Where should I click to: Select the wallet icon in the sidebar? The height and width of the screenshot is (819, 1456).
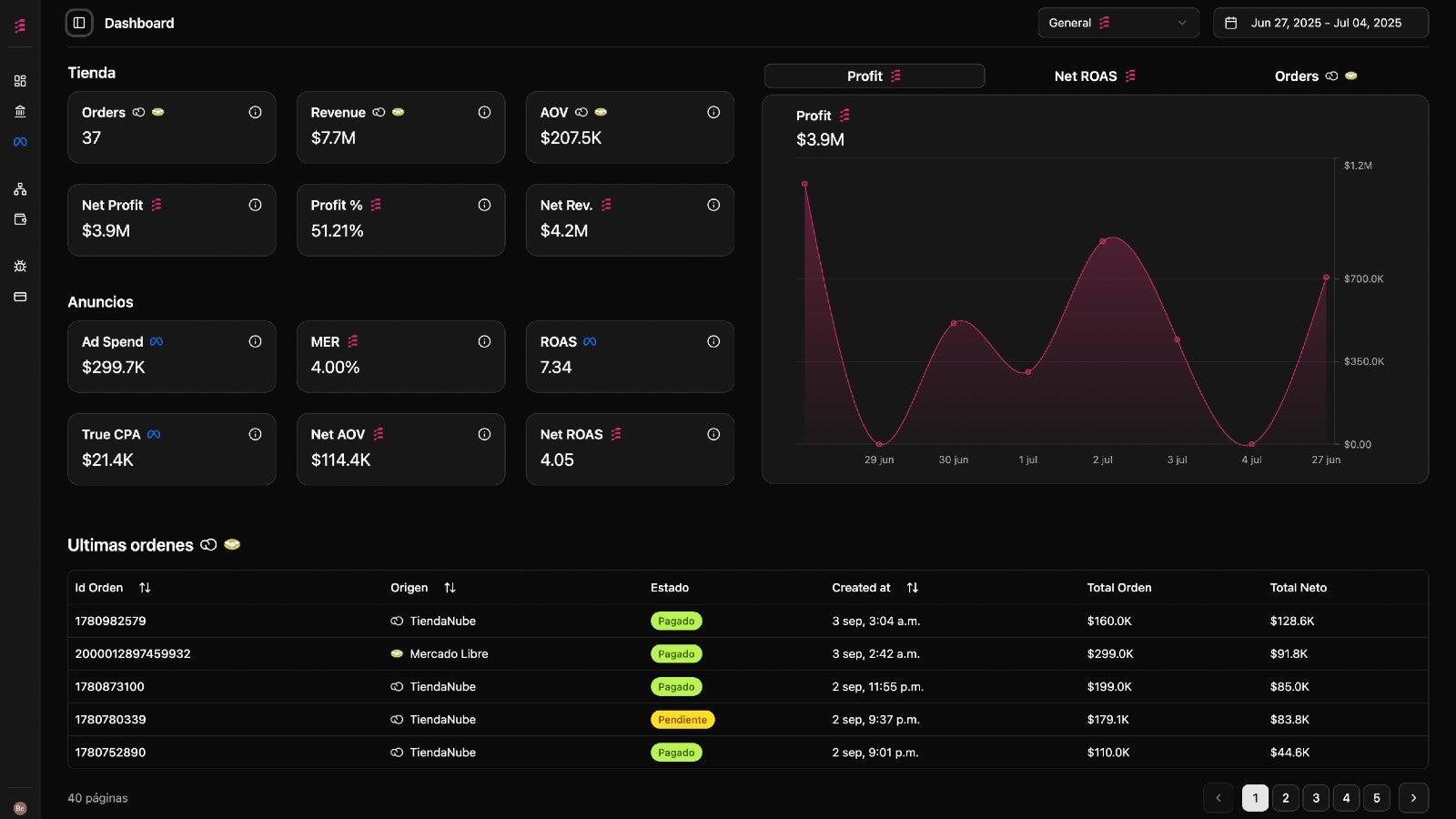[20, 218]
